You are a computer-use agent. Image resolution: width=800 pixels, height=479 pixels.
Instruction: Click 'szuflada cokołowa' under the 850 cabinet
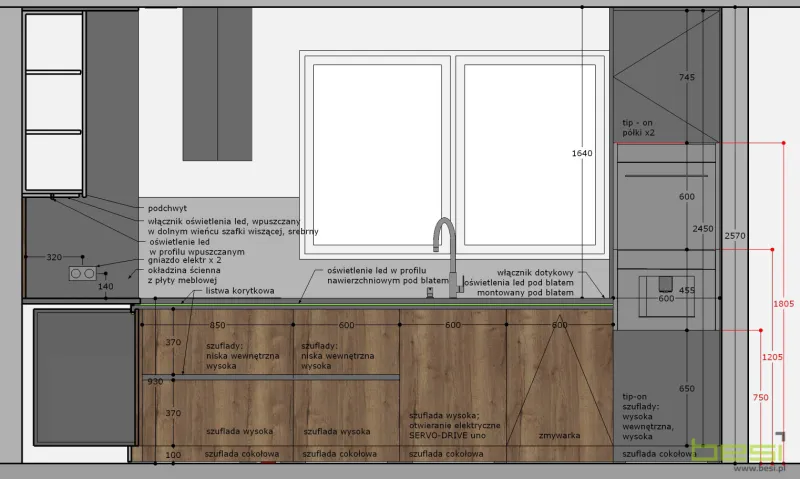click(x=242, y=453)
